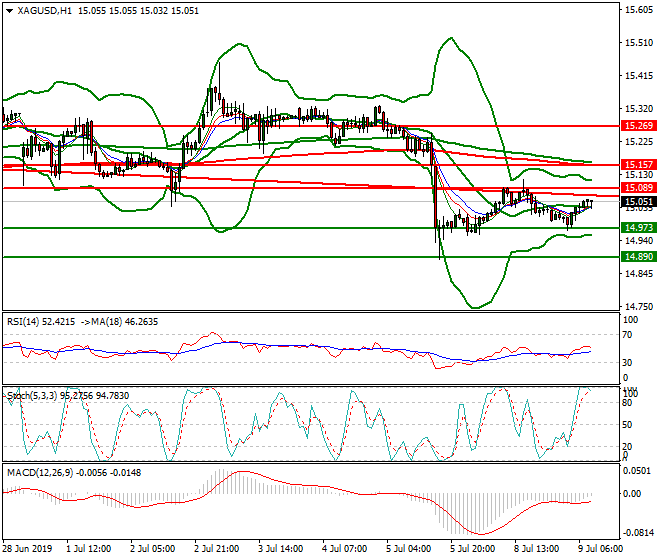Select the 28 Jun 2019 time axis label
Image resolution: width=660 pixels, height=560 pixels.
28,549
